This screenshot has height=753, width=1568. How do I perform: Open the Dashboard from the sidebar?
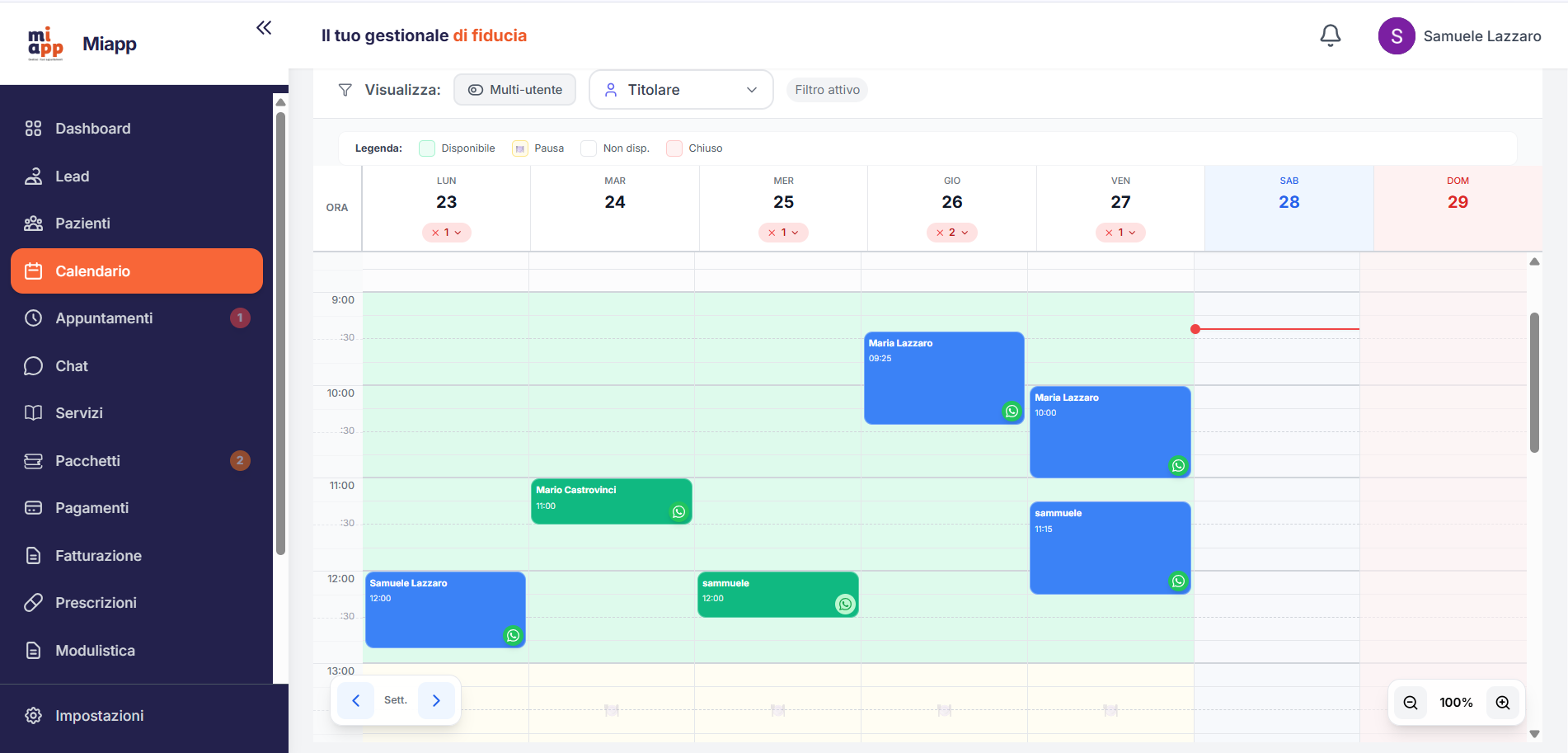pos(92,128)
